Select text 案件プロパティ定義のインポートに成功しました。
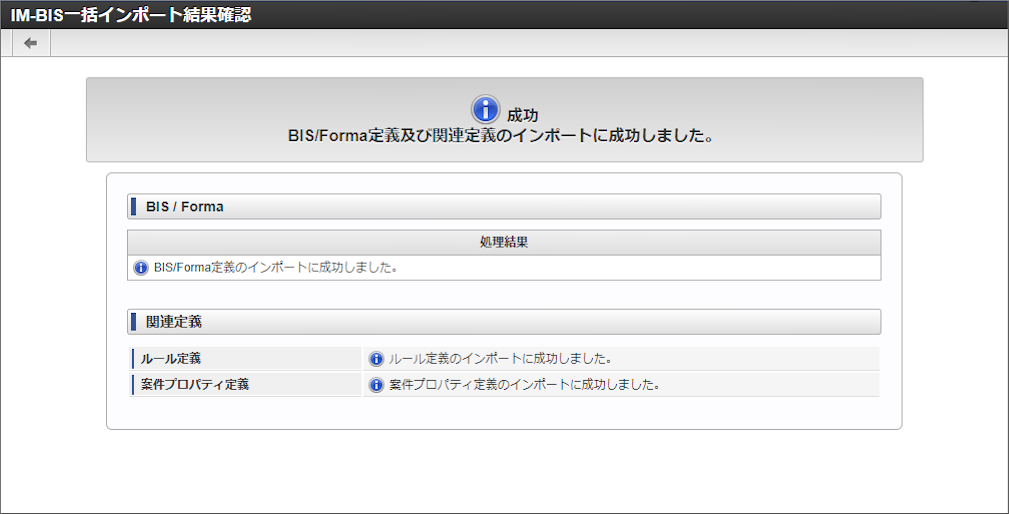This screenshot has height=514, width=1009. [x=524, y=385]
